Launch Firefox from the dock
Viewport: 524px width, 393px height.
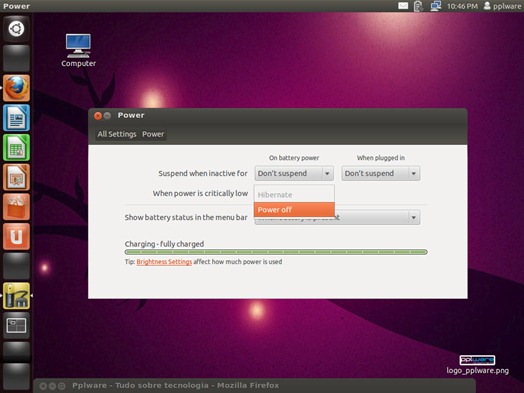pyautogui.click(x=16, y=88)
